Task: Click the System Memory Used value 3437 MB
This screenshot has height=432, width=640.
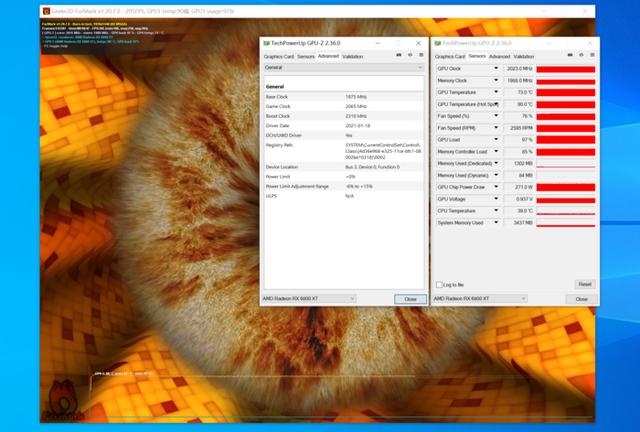Action: pyautogui.click(x=519, y=223)
